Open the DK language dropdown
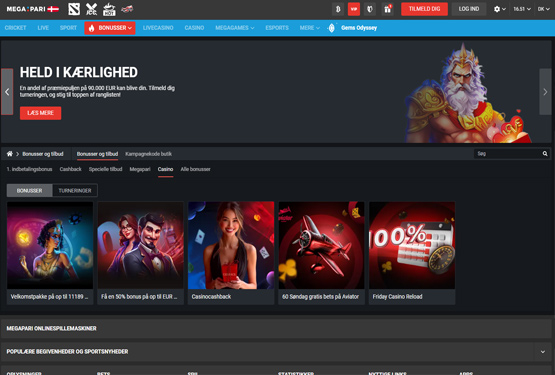Screen dimensions: 555x375 (x=543, y=9)
